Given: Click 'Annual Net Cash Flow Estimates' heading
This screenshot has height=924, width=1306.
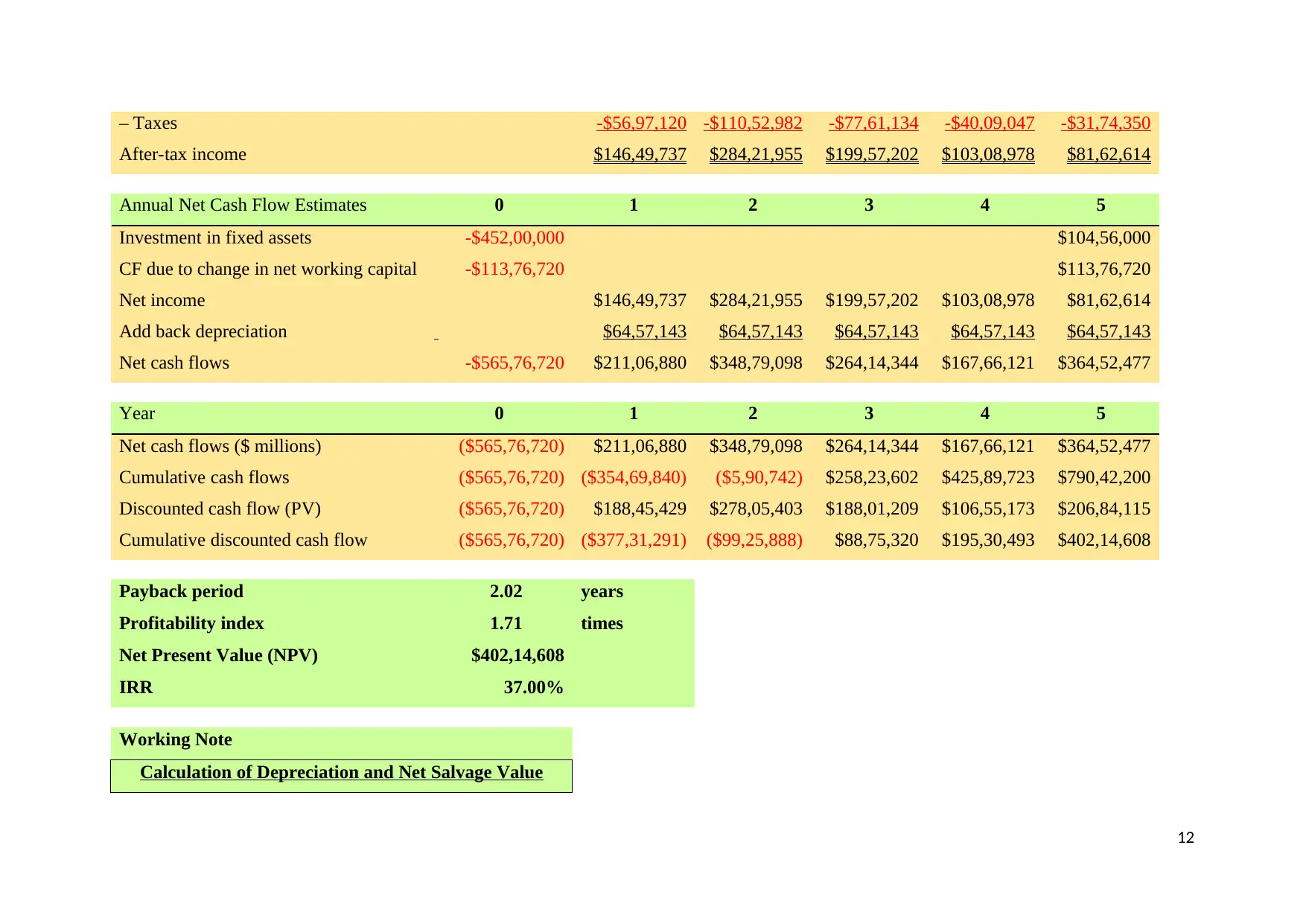Looking at the screenshot, I should pyautogui.click(x=243, y=205).
